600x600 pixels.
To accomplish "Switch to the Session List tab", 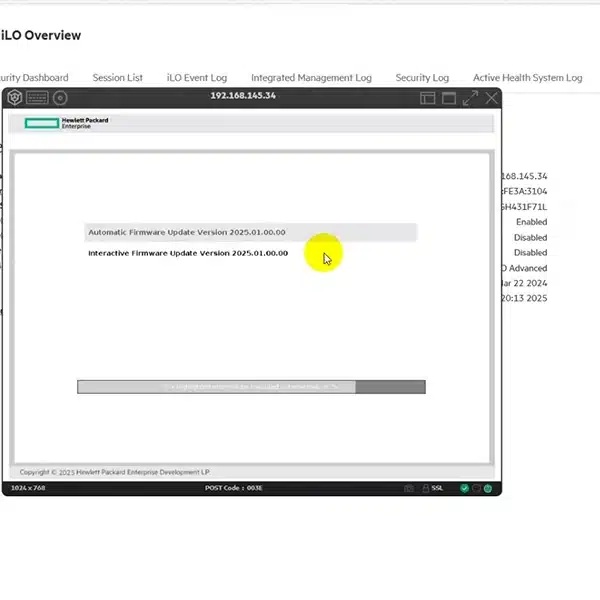I will tap(118, 77).
